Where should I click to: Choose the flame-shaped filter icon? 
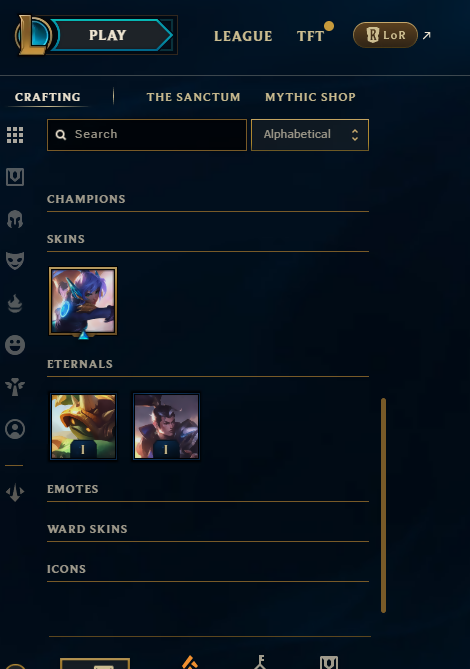[x=15, y=303]
